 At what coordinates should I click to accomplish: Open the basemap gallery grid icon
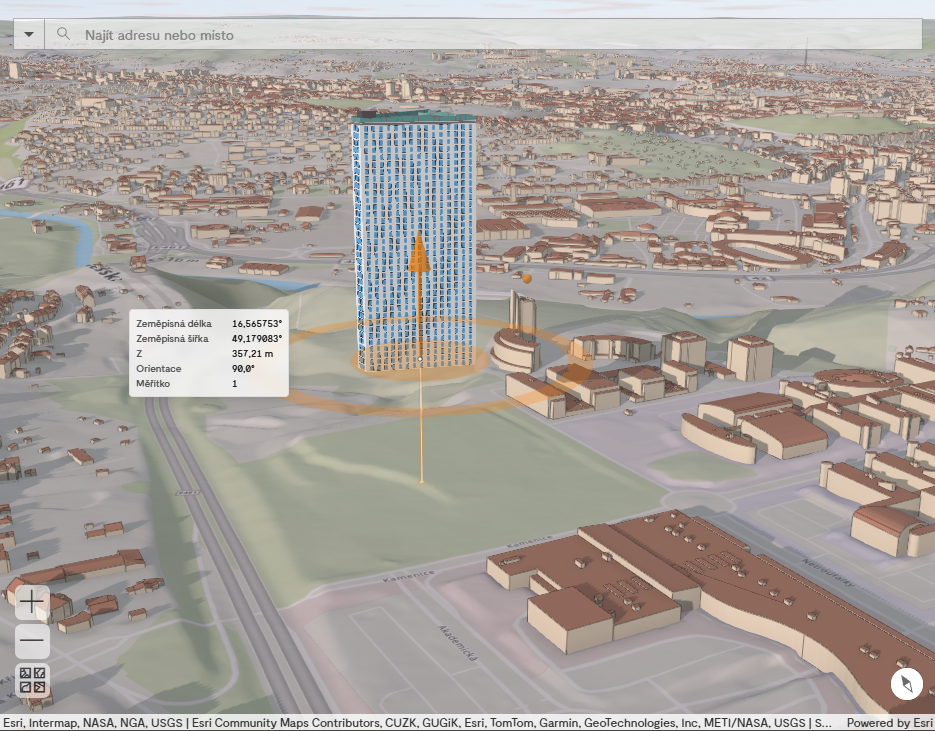32,680
